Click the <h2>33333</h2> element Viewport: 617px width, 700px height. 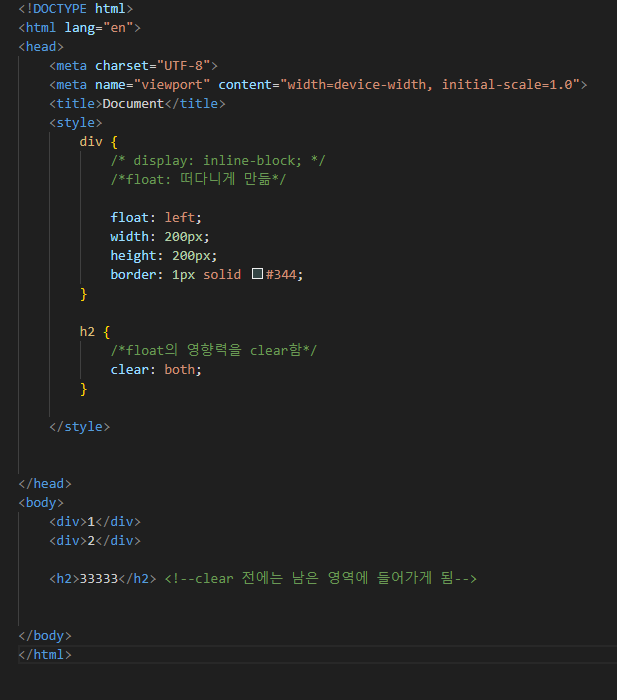[x=103, y=579]
